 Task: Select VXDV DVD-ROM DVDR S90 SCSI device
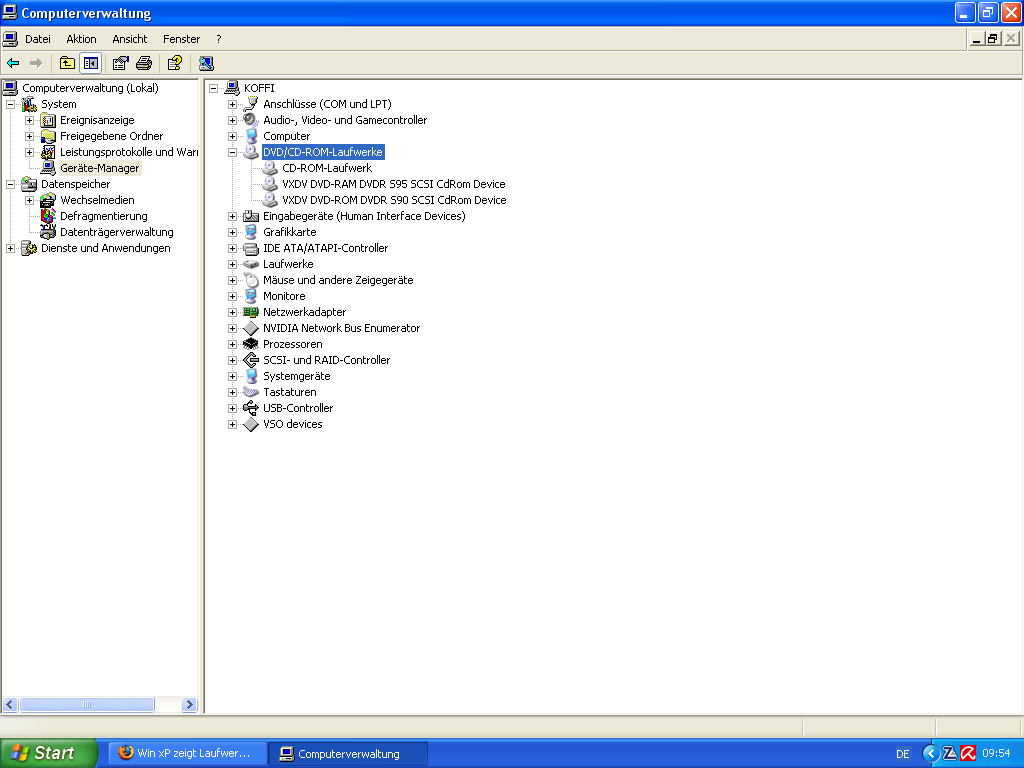[x=394, y=200]
